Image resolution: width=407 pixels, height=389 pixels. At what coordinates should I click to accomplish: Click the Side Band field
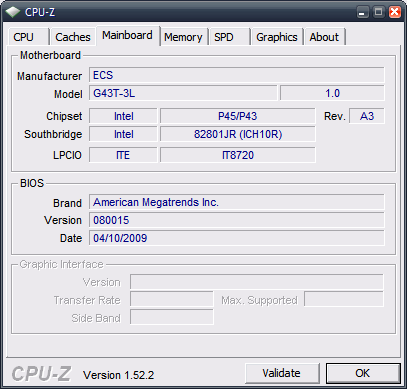click(172, 317)
